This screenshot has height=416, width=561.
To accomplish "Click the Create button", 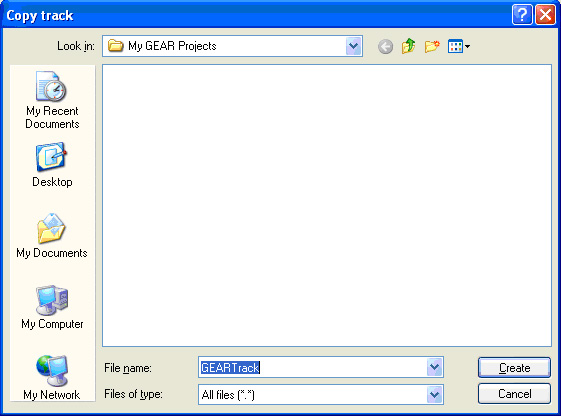I will (514, 367).
